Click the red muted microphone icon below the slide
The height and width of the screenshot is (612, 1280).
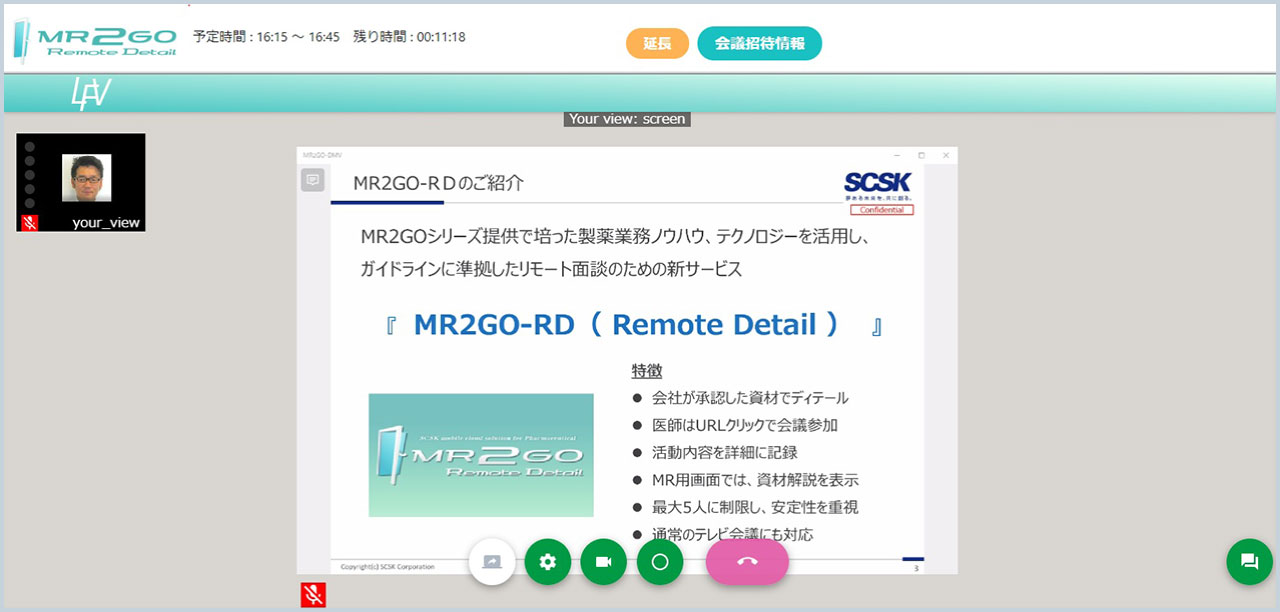pos(314,595)
